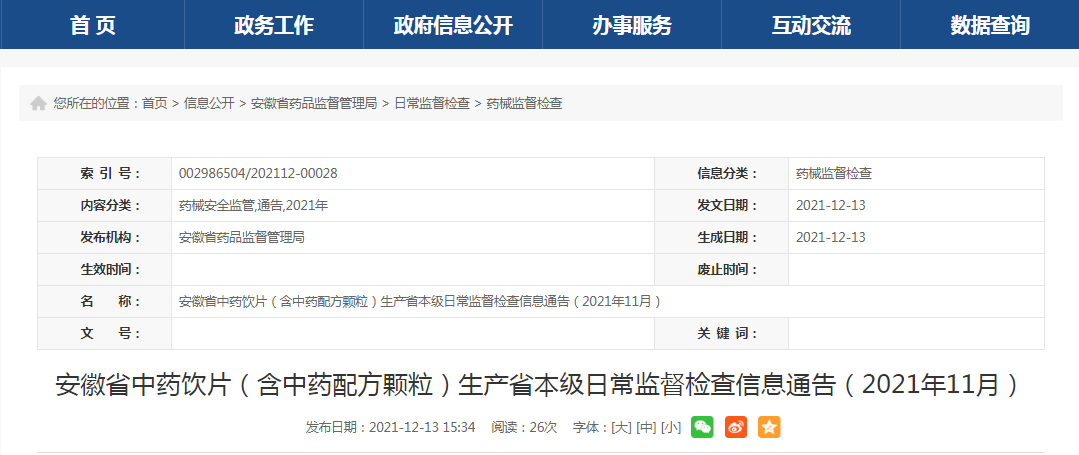The height and width of the screenshot is (455, 1079).
Task: Click 药械安全监管,通告,2021年 content category value
Action: click(x=253, y=205)
